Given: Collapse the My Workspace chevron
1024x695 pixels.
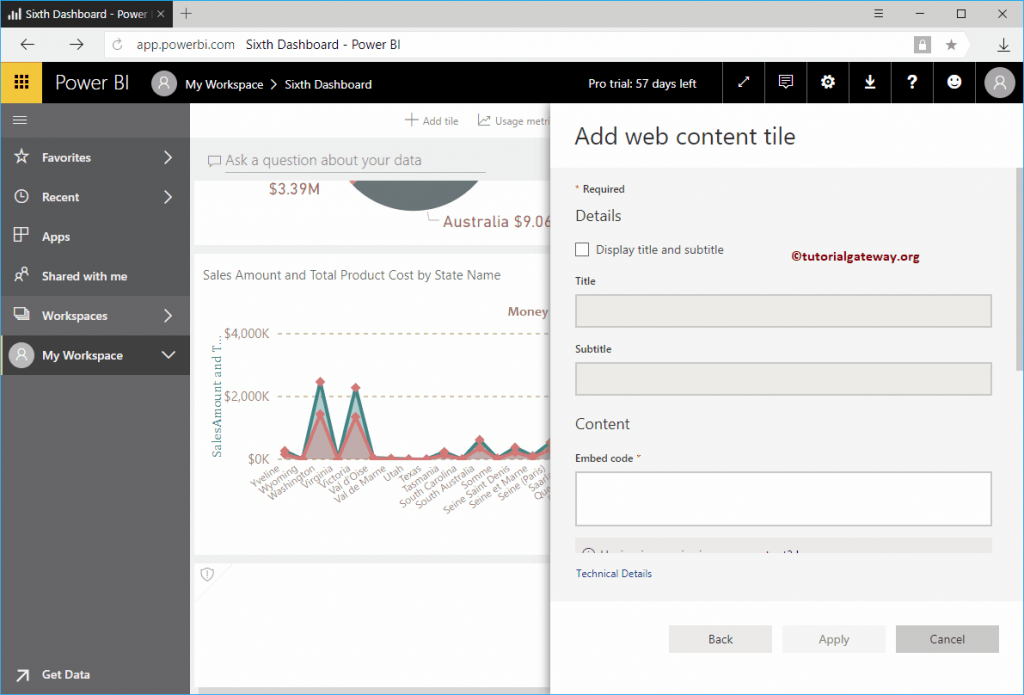Looking at the screenshot, I should click(169, 355).
